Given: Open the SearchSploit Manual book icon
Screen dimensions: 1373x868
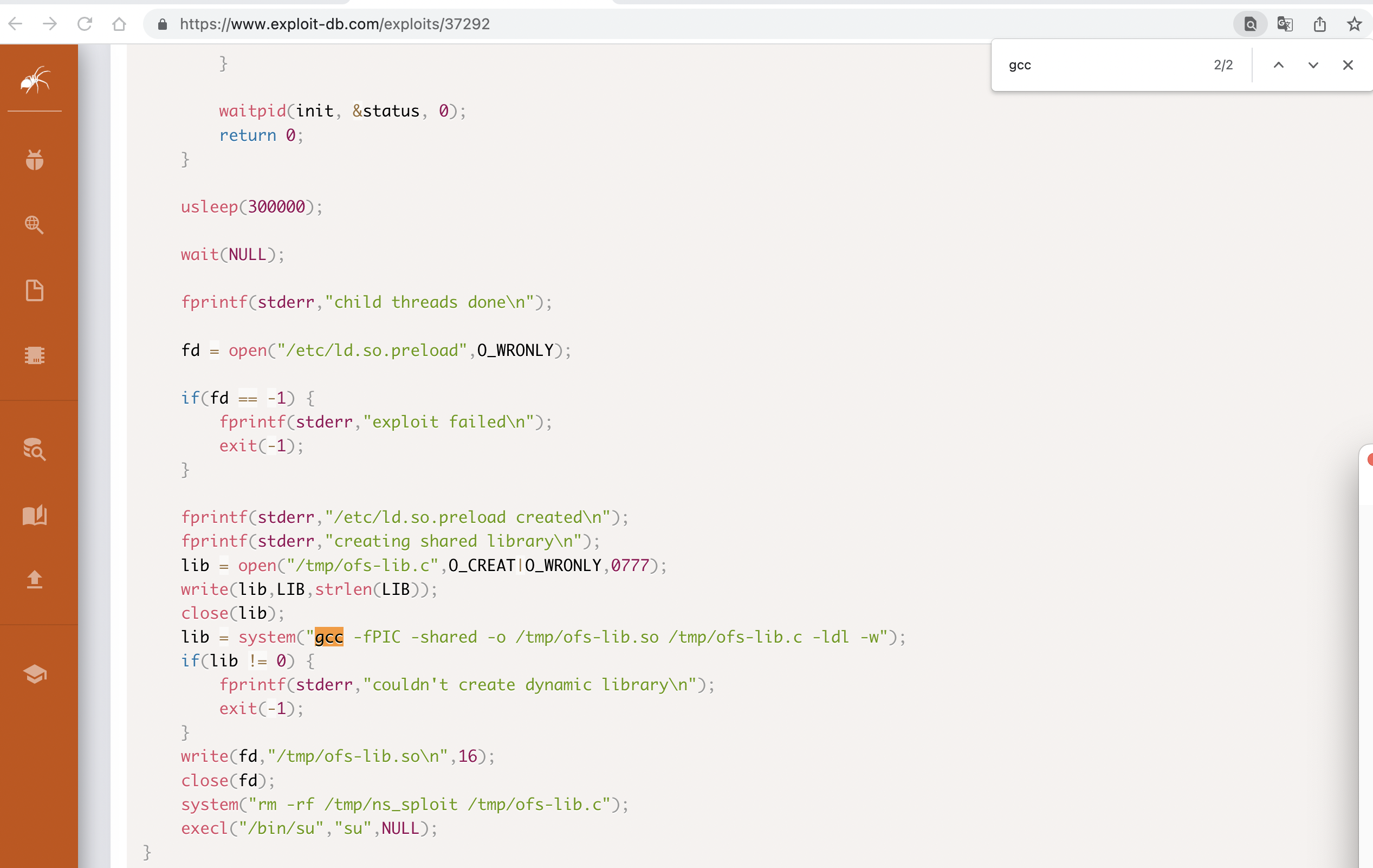Looking at the screenshot, I should point(35,515).
